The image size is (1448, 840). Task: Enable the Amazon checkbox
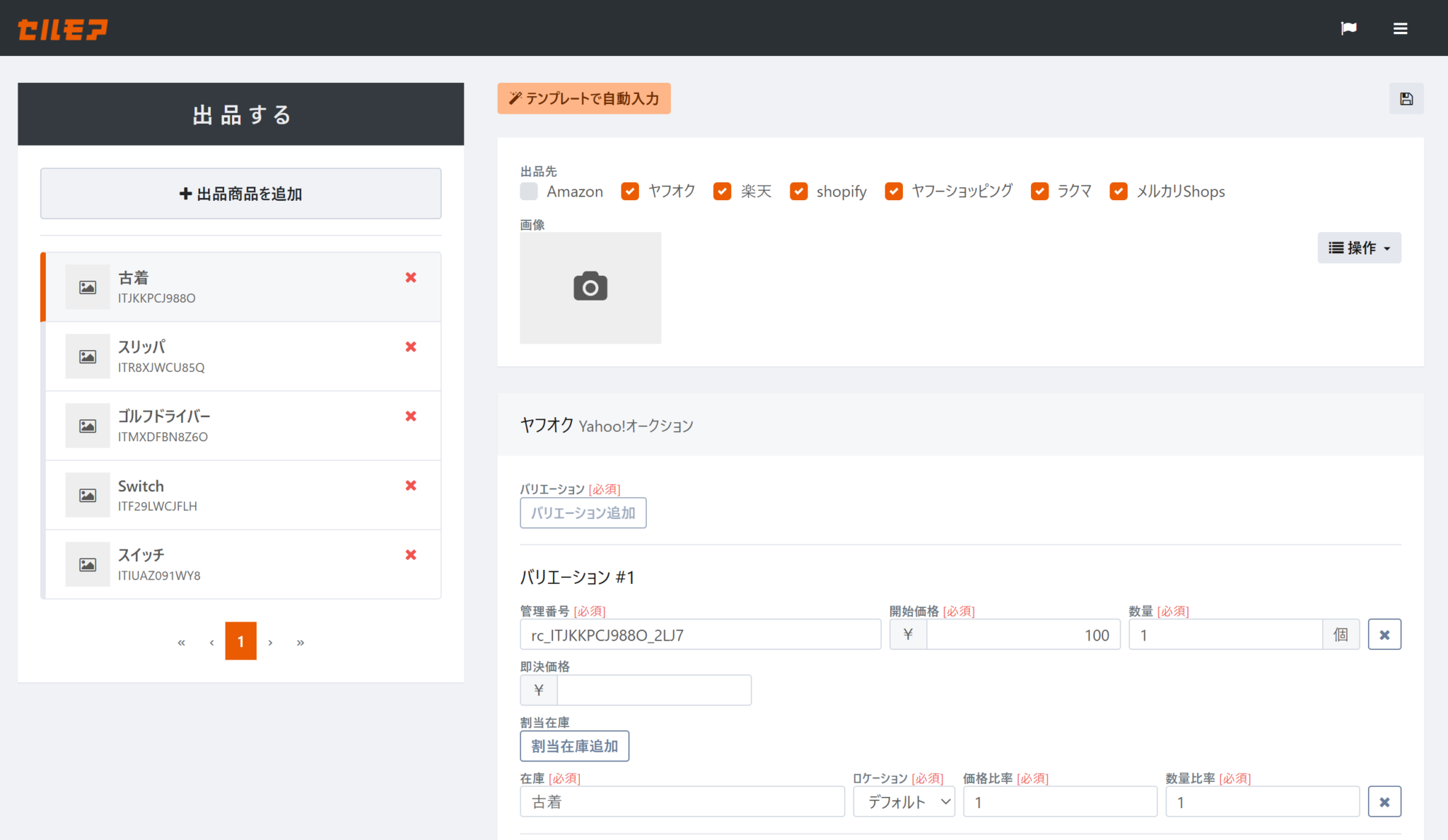(529, 192)
